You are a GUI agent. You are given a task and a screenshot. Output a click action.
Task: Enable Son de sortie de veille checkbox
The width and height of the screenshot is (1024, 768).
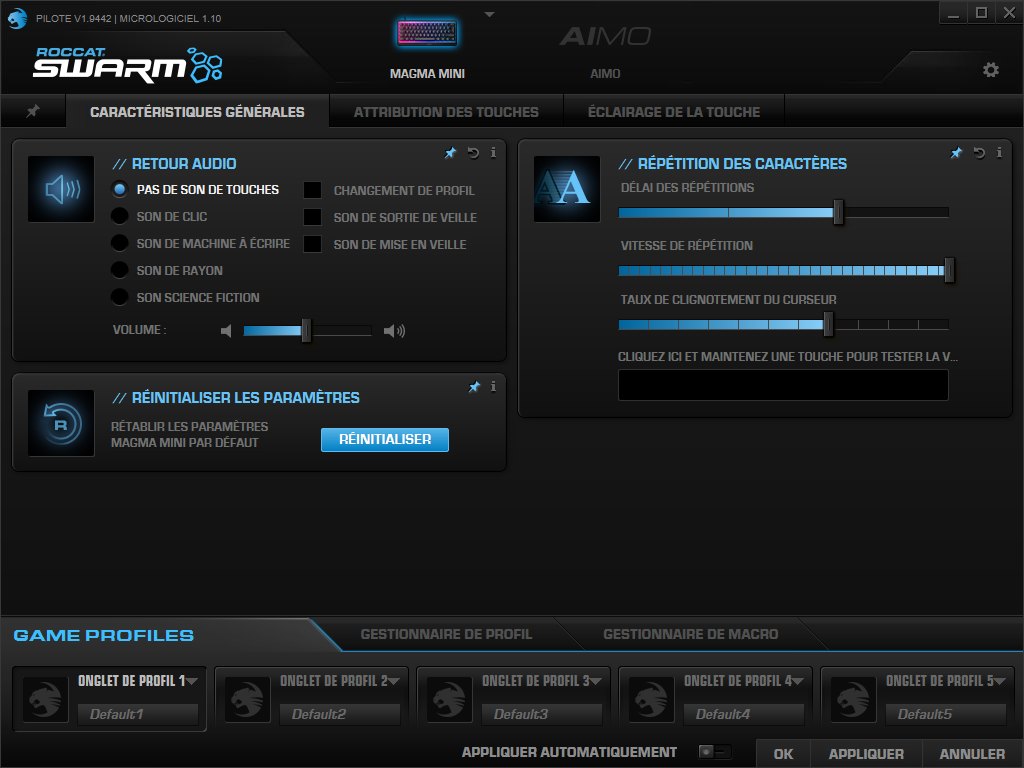tap(312, 217)
